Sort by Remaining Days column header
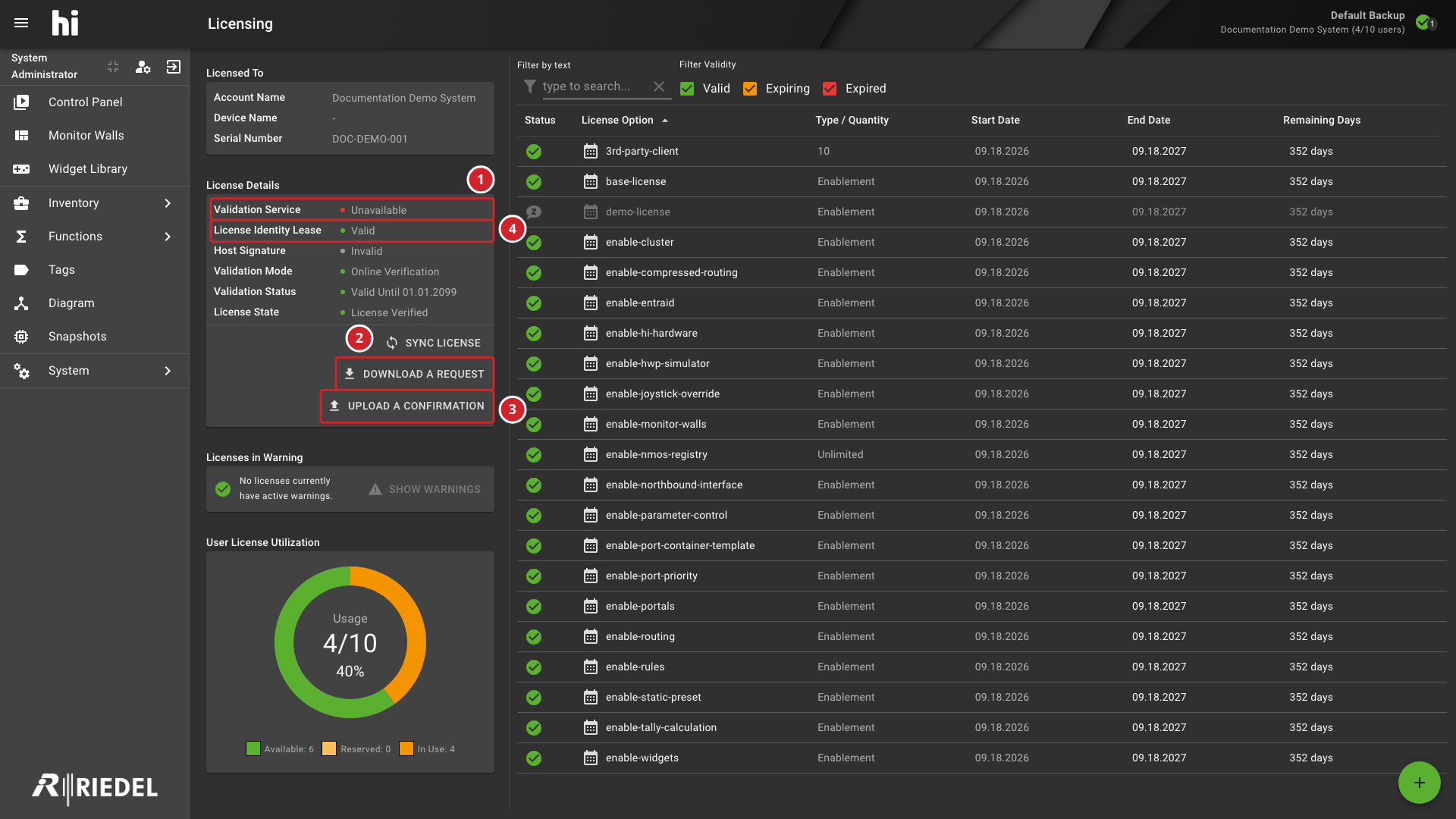Screen dimensions: 1456x819 (x=1321, y=120)
